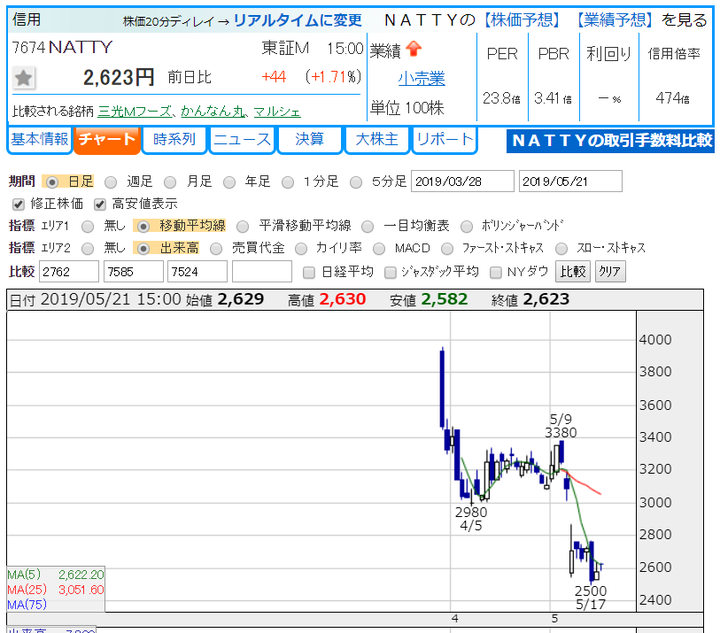
Task: Select 平滑移動平均線 indicator radio
Action: click(243, 226)
